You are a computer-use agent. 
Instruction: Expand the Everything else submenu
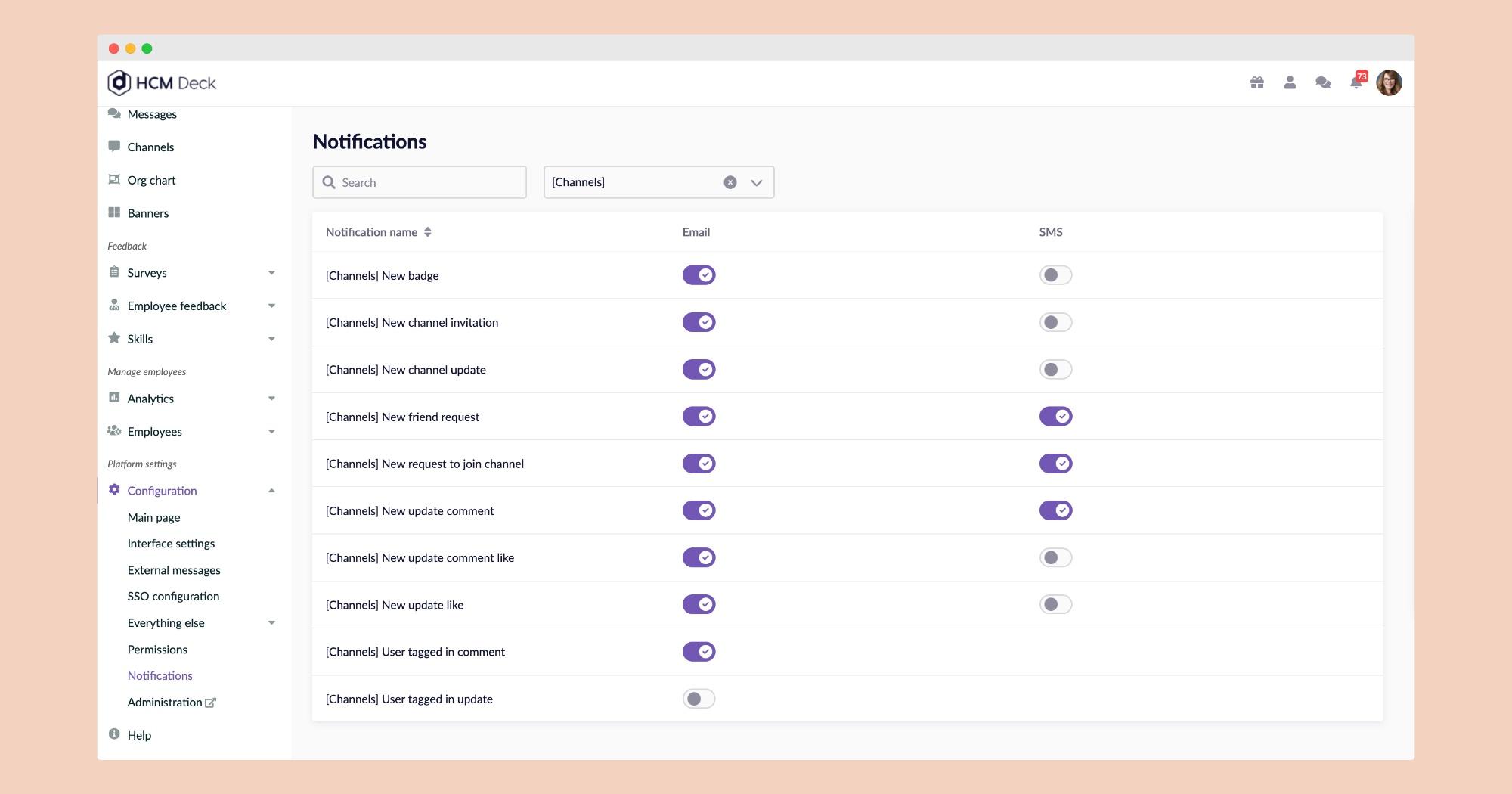point(271,623)
